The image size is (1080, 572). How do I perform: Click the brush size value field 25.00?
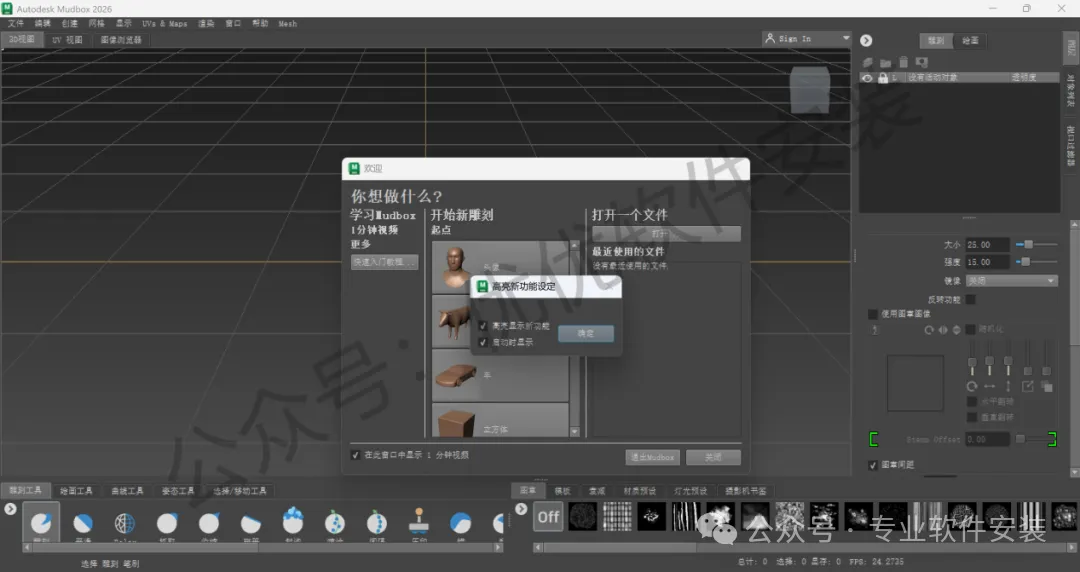(x=988, y=245)
